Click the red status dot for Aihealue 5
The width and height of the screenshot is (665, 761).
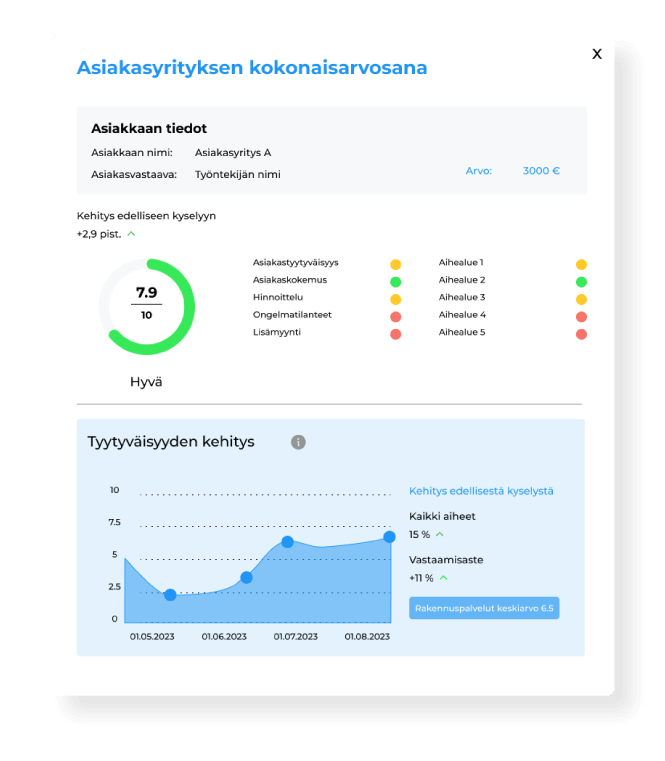[581, 334]
